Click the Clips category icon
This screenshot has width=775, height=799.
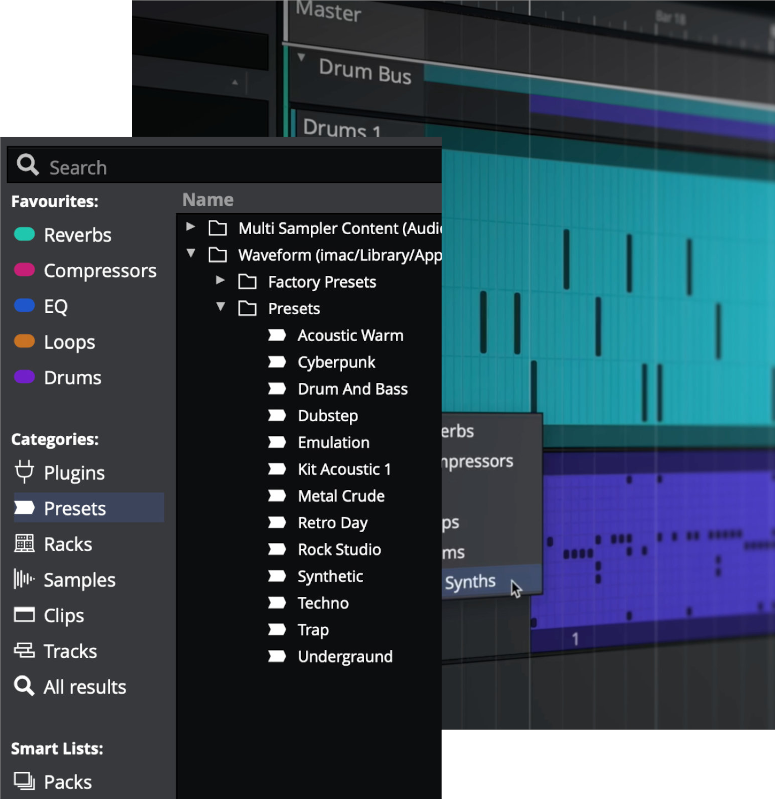coord(24,616)
